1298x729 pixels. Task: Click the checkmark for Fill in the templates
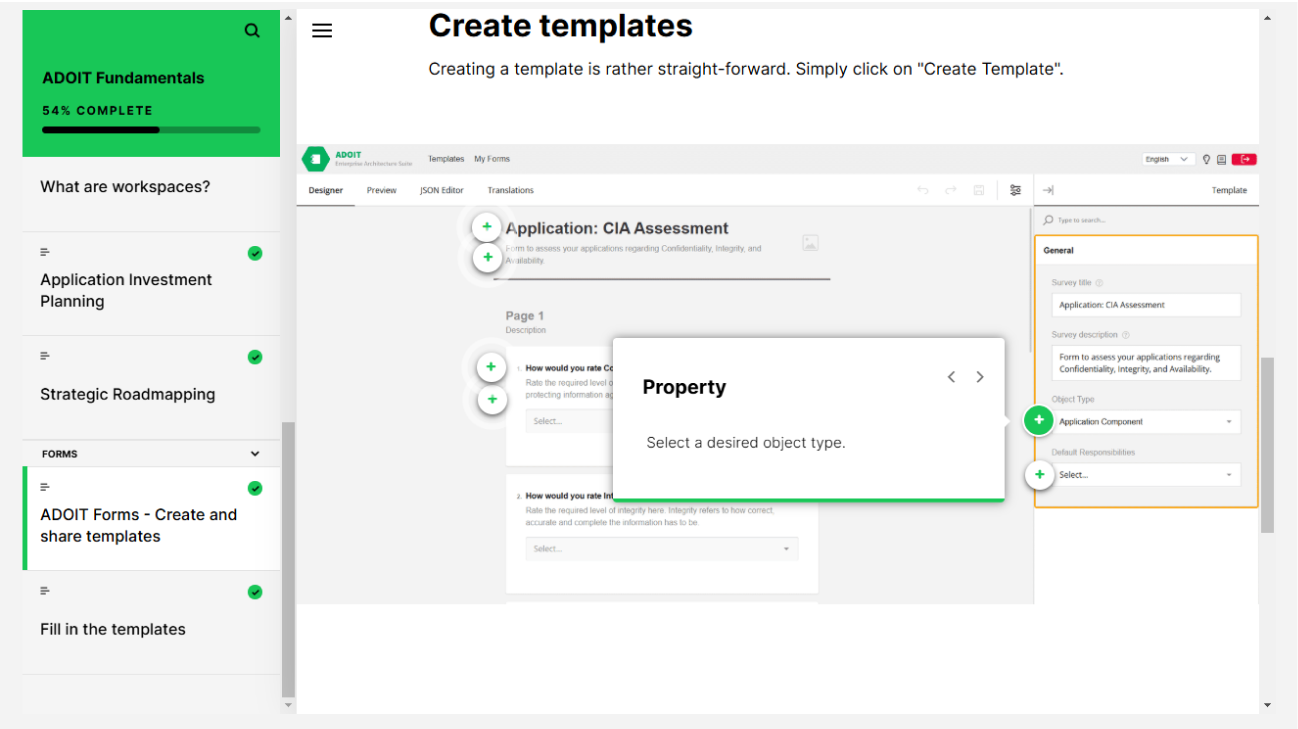point(255,592)
